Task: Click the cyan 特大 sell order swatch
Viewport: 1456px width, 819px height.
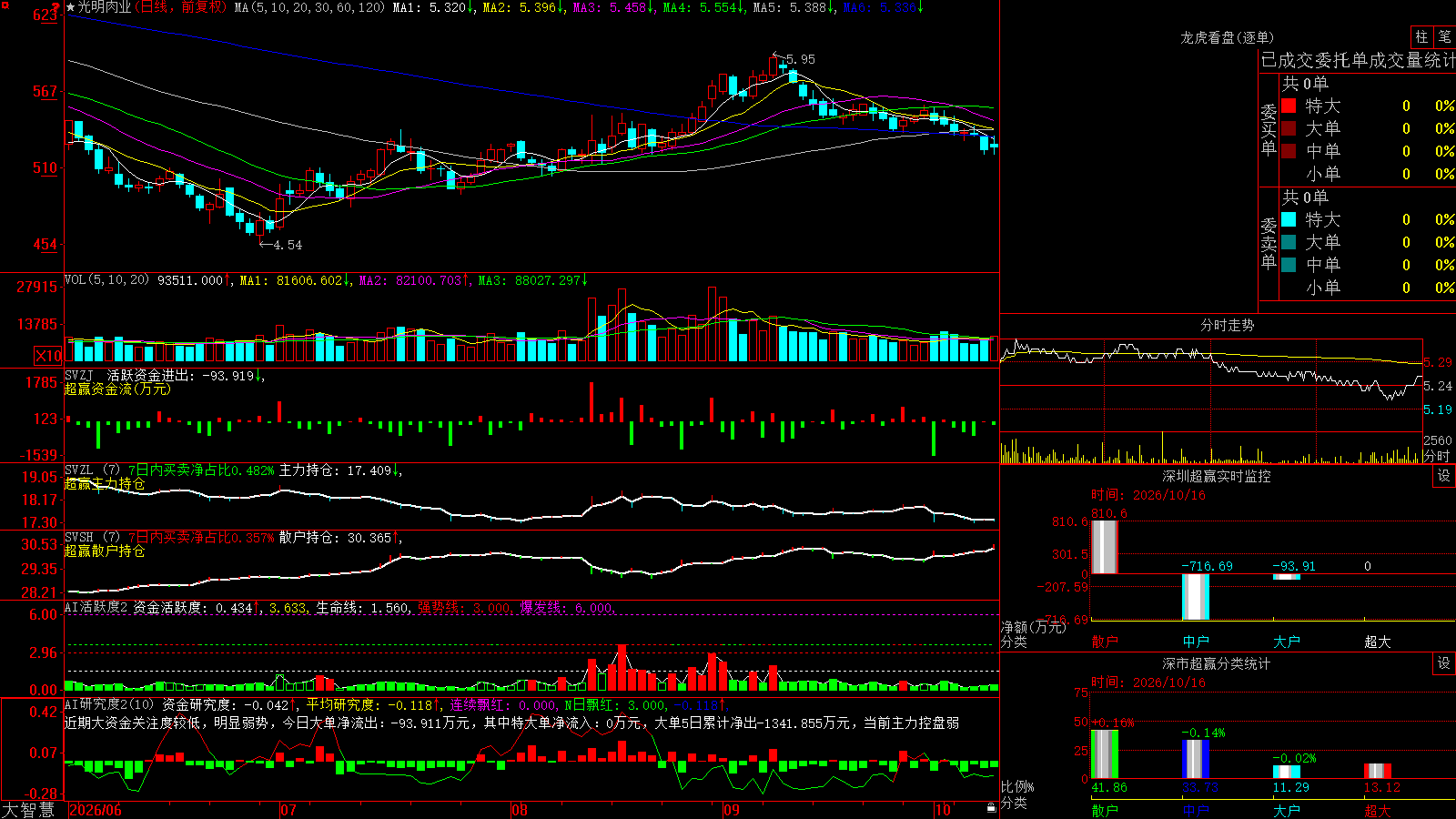Action: (1289, 219)
